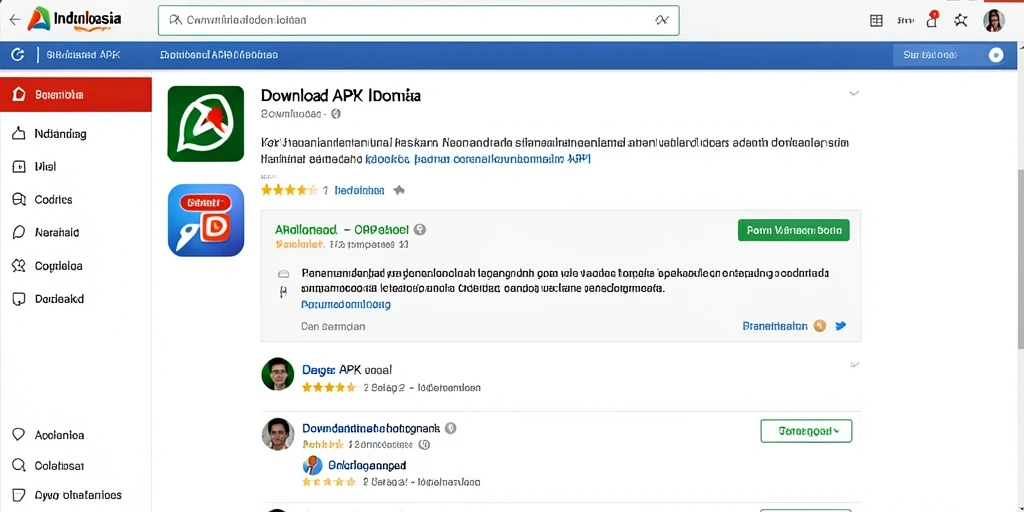1024x512 pixels.
Task: Expand the chevron right of Deige: APK ocoal
Action: (854, 364)
